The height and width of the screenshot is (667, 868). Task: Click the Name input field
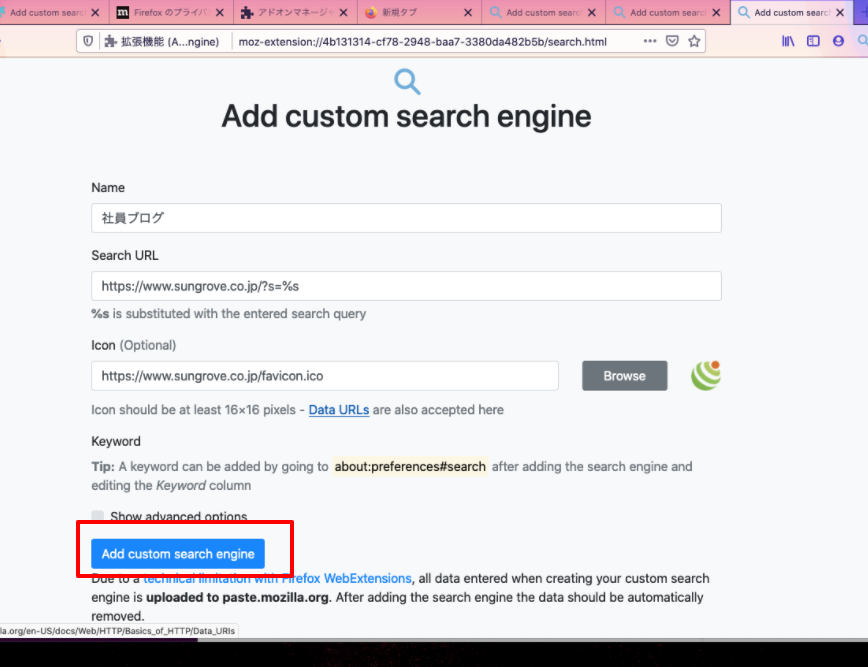[406, 218]
